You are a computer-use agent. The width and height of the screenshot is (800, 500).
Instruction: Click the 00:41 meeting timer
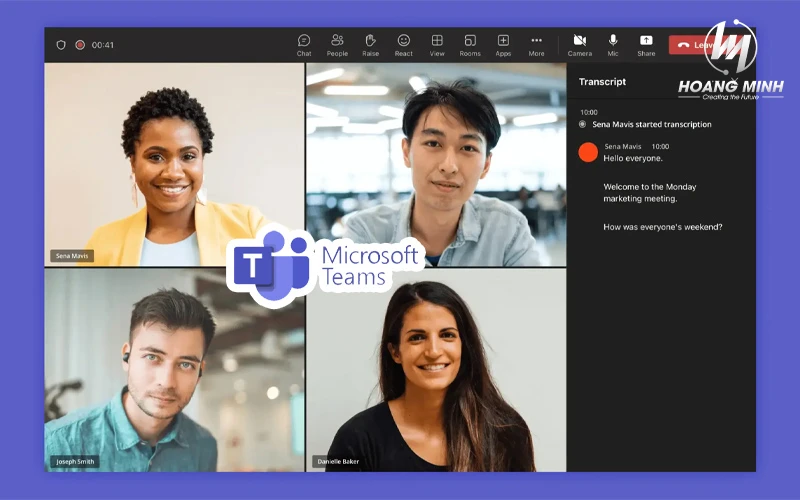tap(103, 45)
